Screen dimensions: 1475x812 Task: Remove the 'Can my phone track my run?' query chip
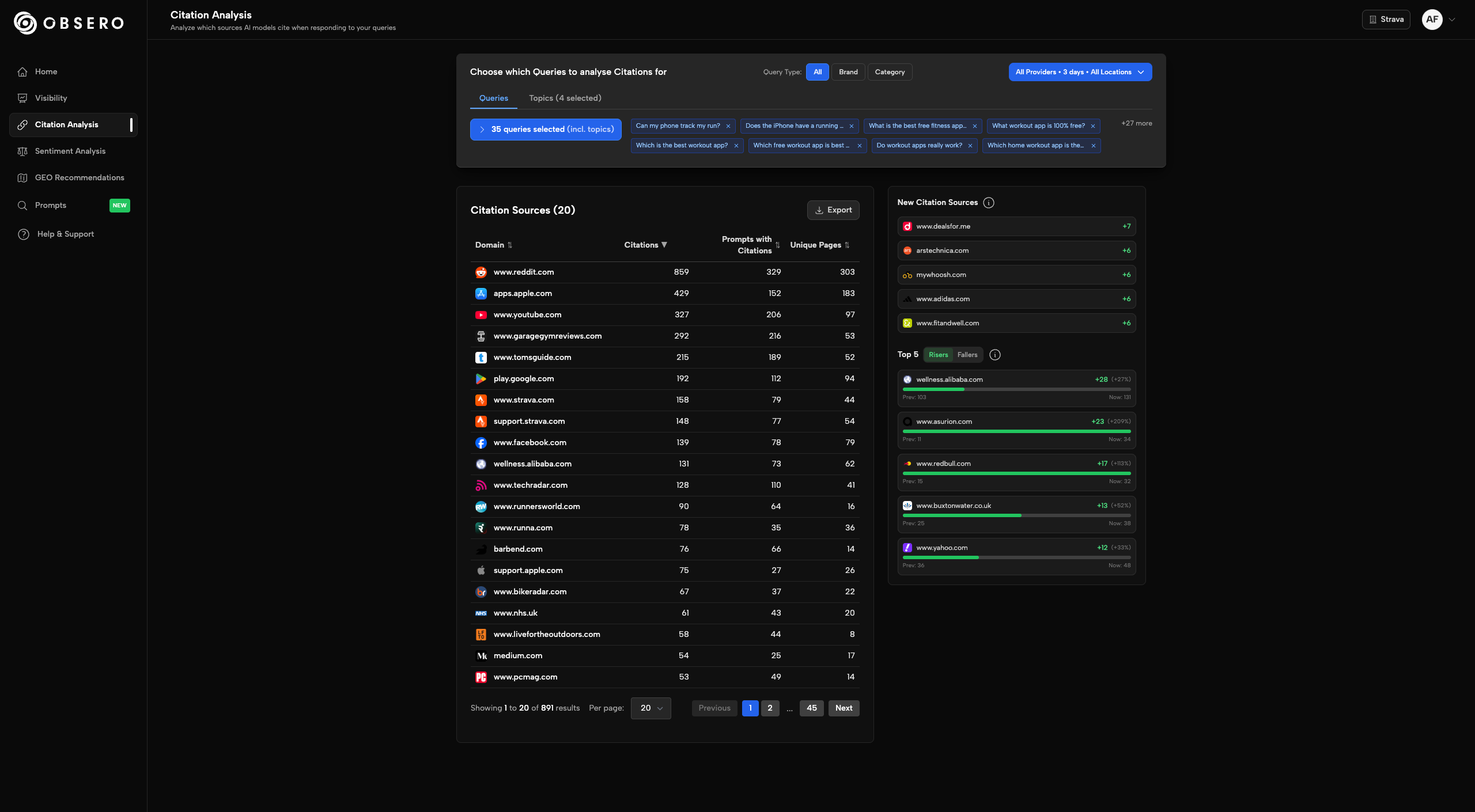pos(728,126)
